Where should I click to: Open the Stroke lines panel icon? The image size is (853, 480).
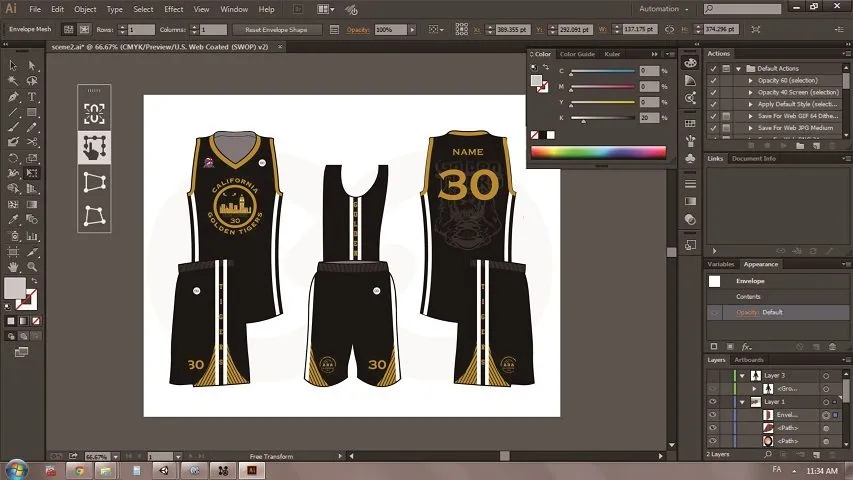tap(690, 183)
